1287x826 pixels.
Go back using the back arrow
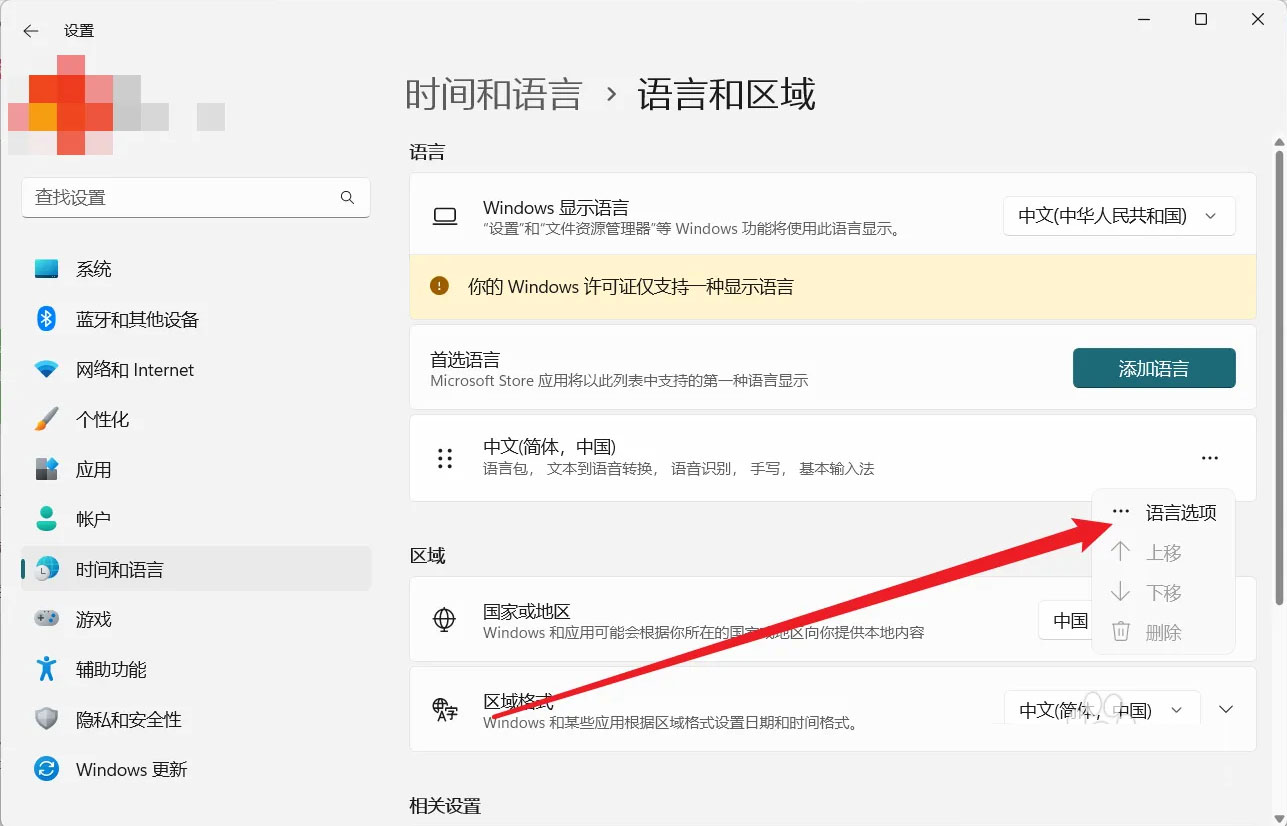coord(31,31)
